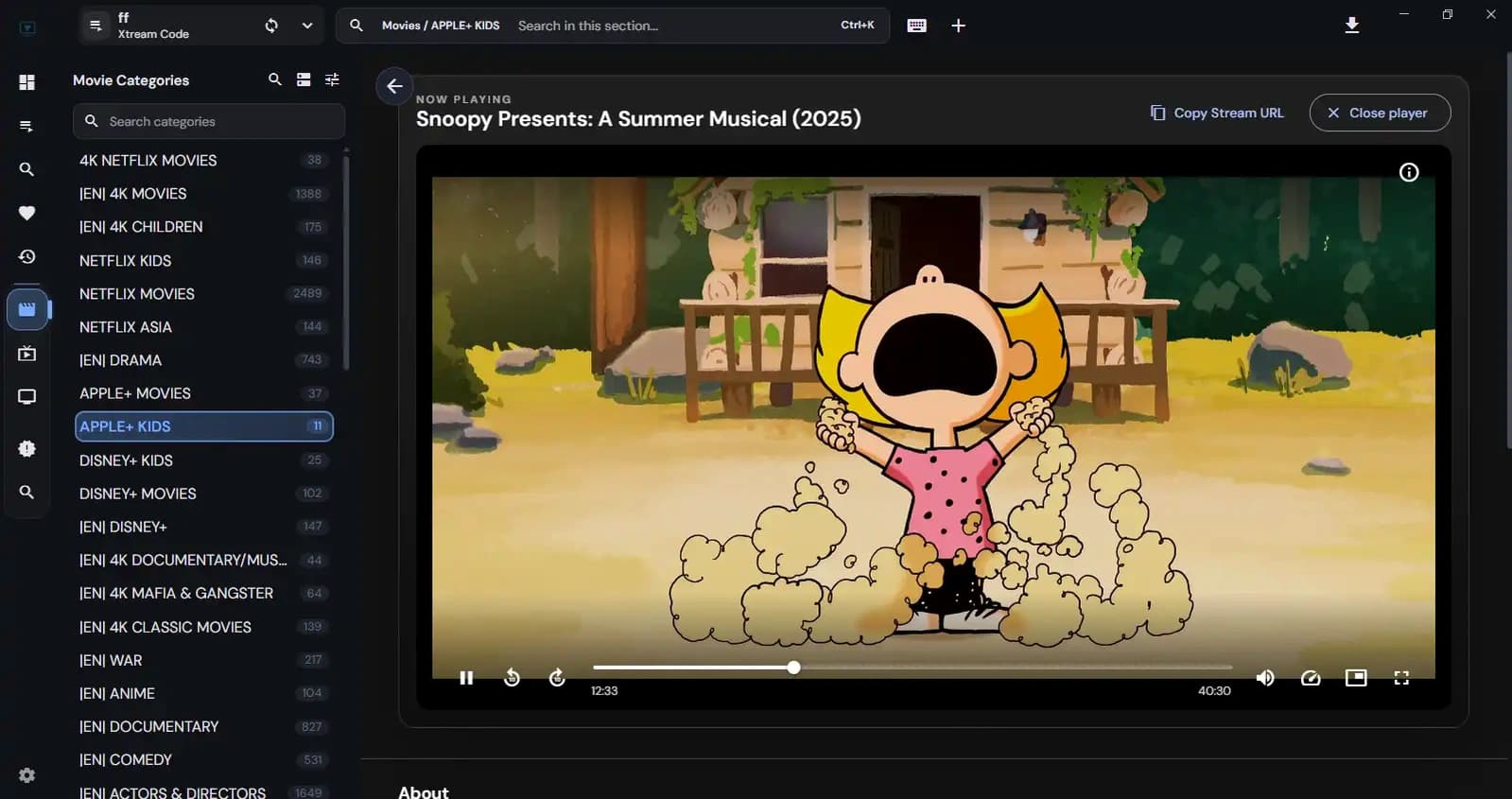1512x799 pixels.
Task: Open the Live TV sidebar icon
Action: pyautogui.click(x=26, y=397)
